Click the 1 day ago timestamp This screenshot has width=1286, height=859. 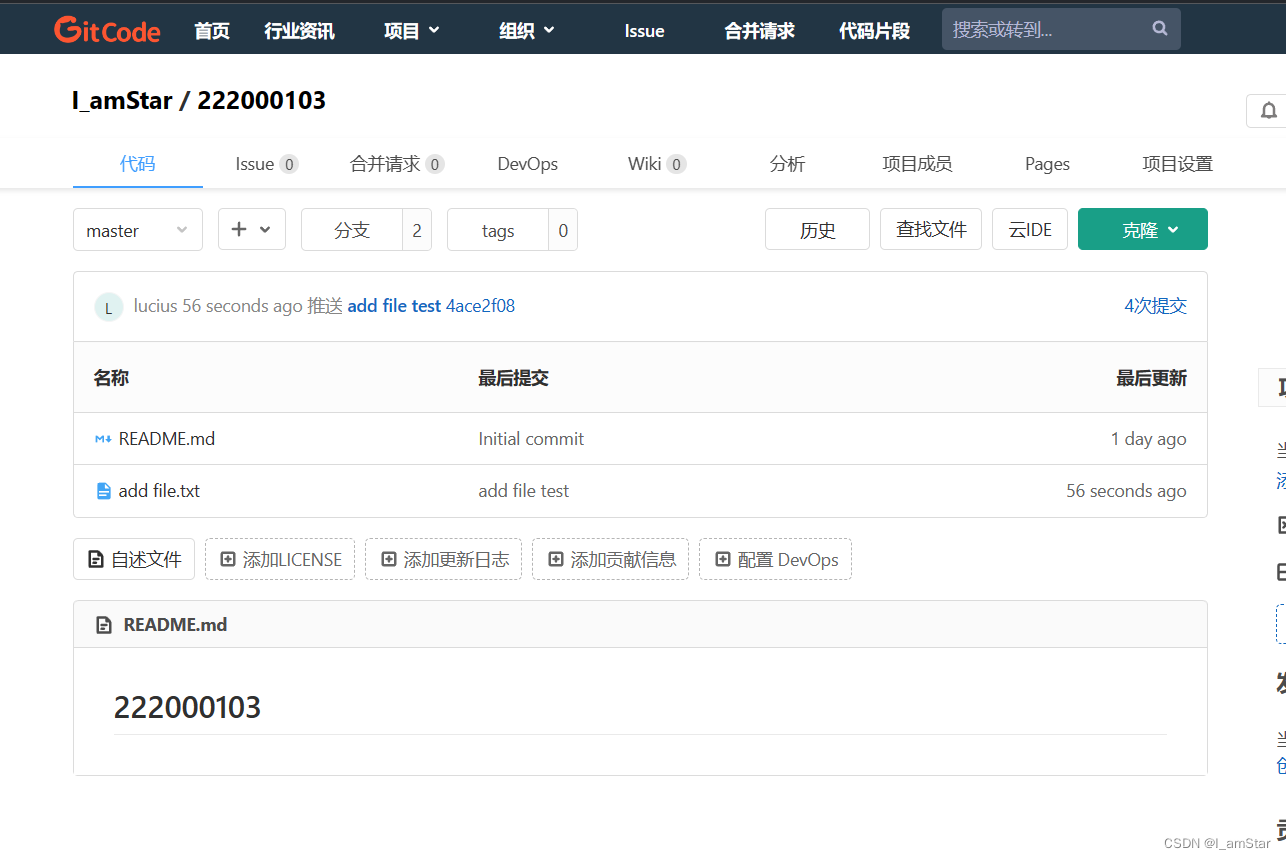(1148, 439)
